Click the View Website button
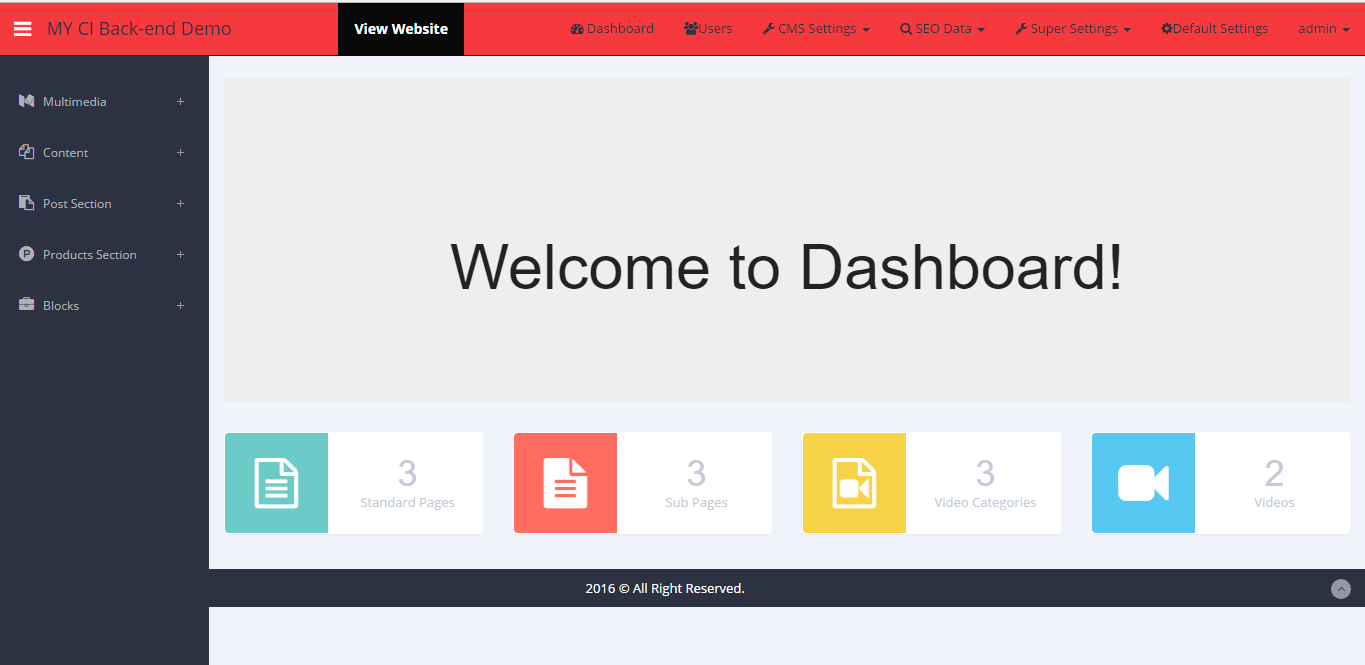This screenshot has height=665, width=1365. [x=400, y=28]
